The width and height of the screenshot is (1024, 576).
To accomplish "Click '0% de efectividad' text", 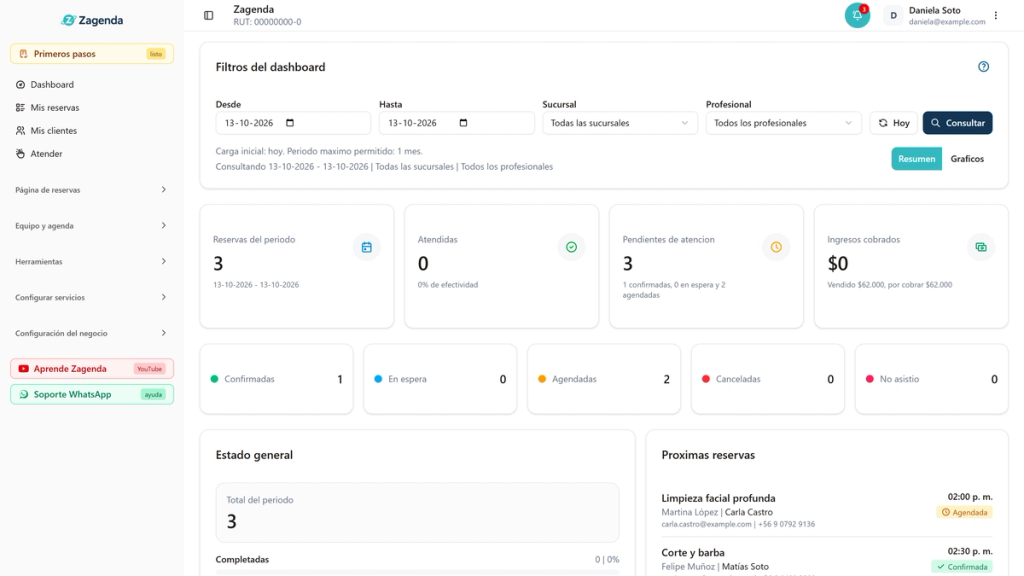I will 448,285.
